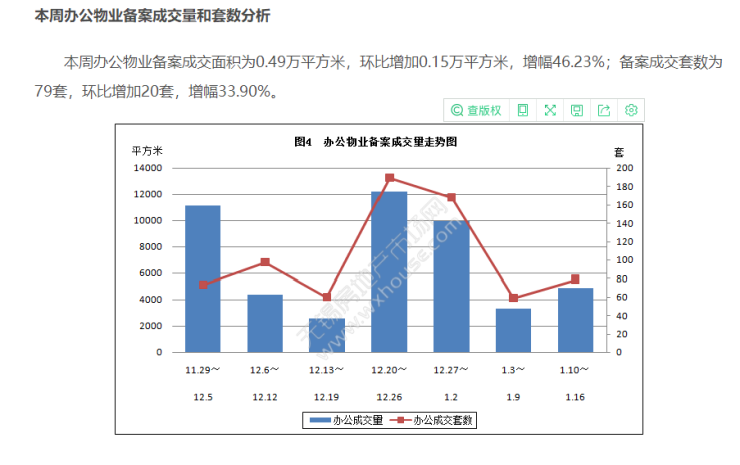
Task: Click the red line marker at 12.6~12.12
Action: click(265, 262)
